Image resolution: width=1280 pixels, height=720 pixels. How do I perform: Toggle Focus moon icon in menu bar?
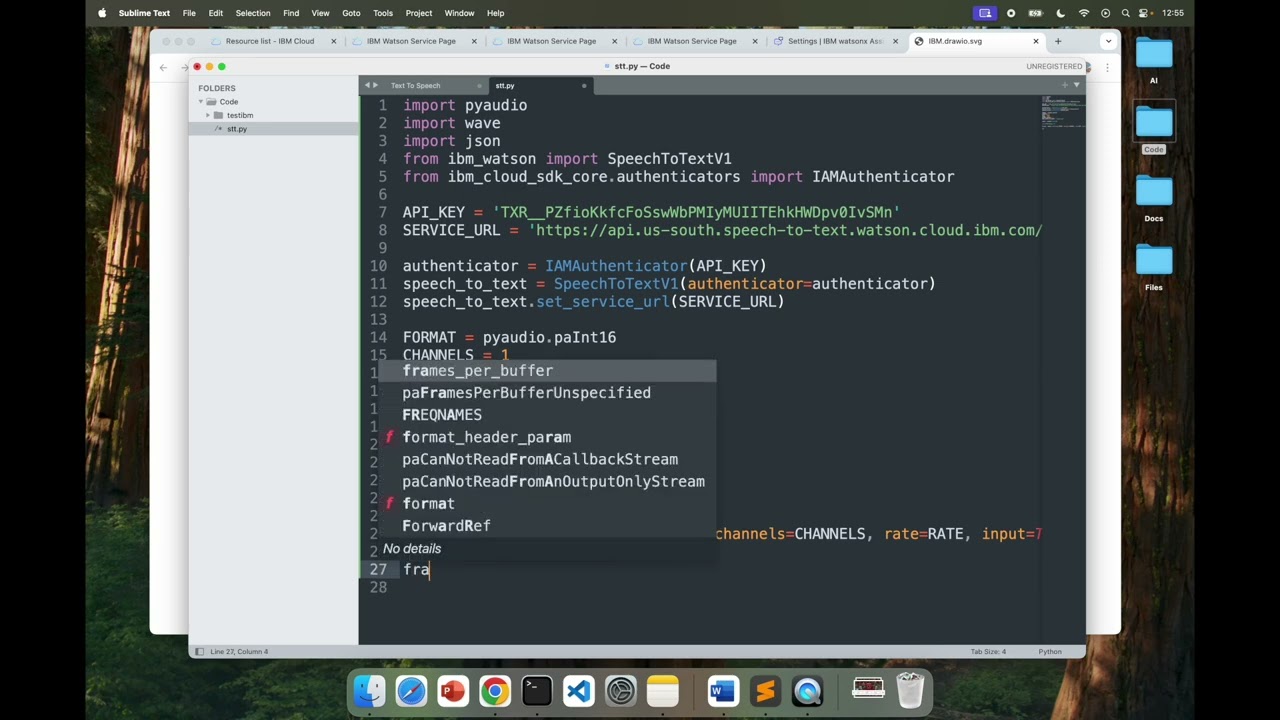(1061, 13)
